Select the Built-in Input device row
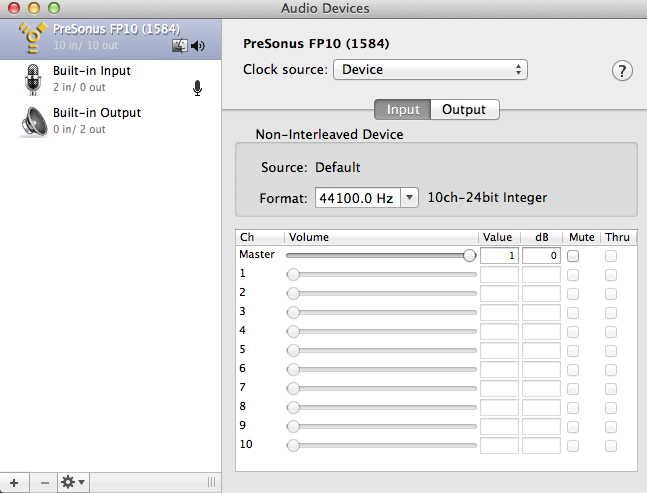The height and width of the screenshot is (493, 647). click(x=111, y=80)
